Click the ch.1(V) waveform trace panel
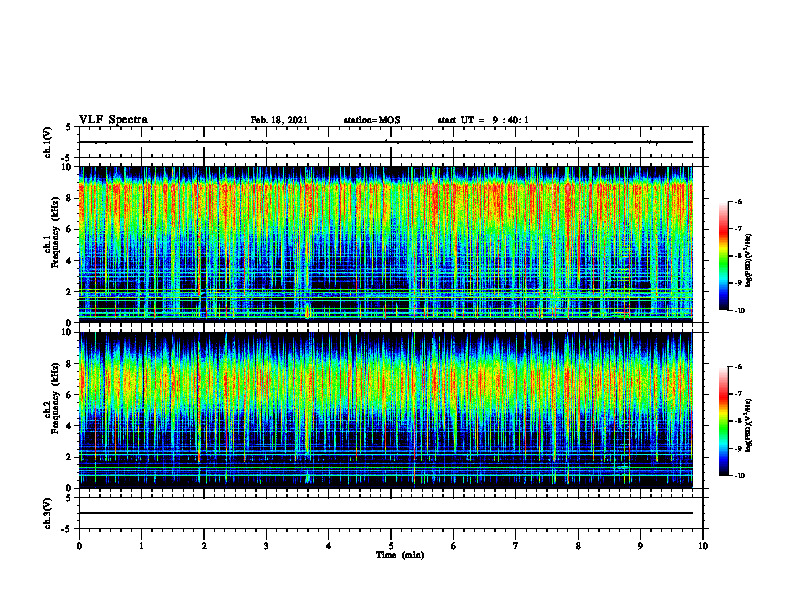Image resolution: width=792 pixels, height=612 pixels. [x=391, y=142]
